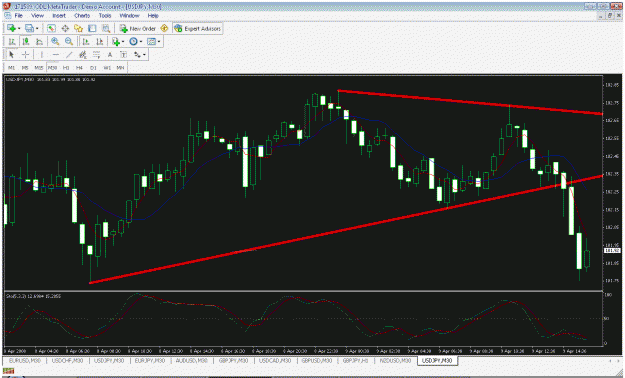Viewport: 625px width, 378px height.
Task: Expand the New Chart dropdown arrow
Action: [19, 28]
